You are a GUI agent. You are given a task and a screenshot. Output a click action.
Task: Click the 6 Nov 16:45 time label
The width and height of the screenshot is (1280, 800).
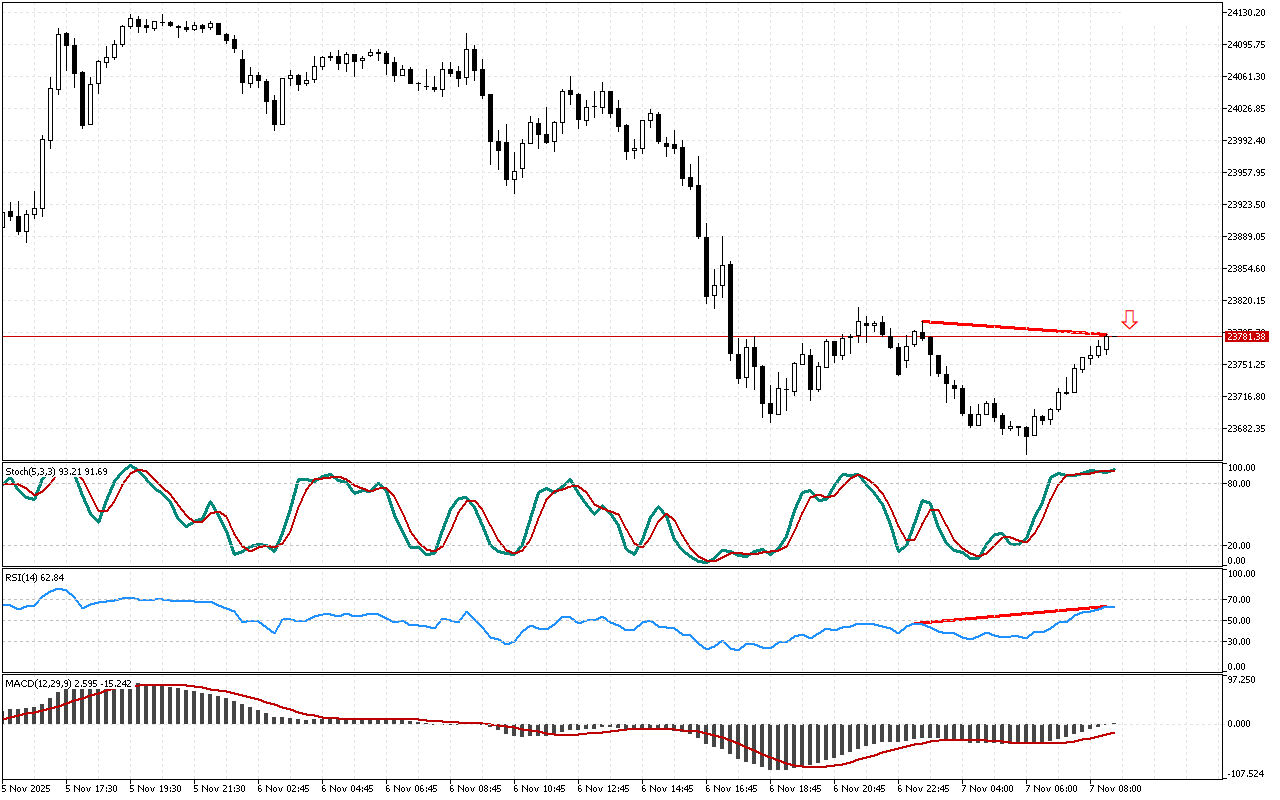[x=730, y=788]
